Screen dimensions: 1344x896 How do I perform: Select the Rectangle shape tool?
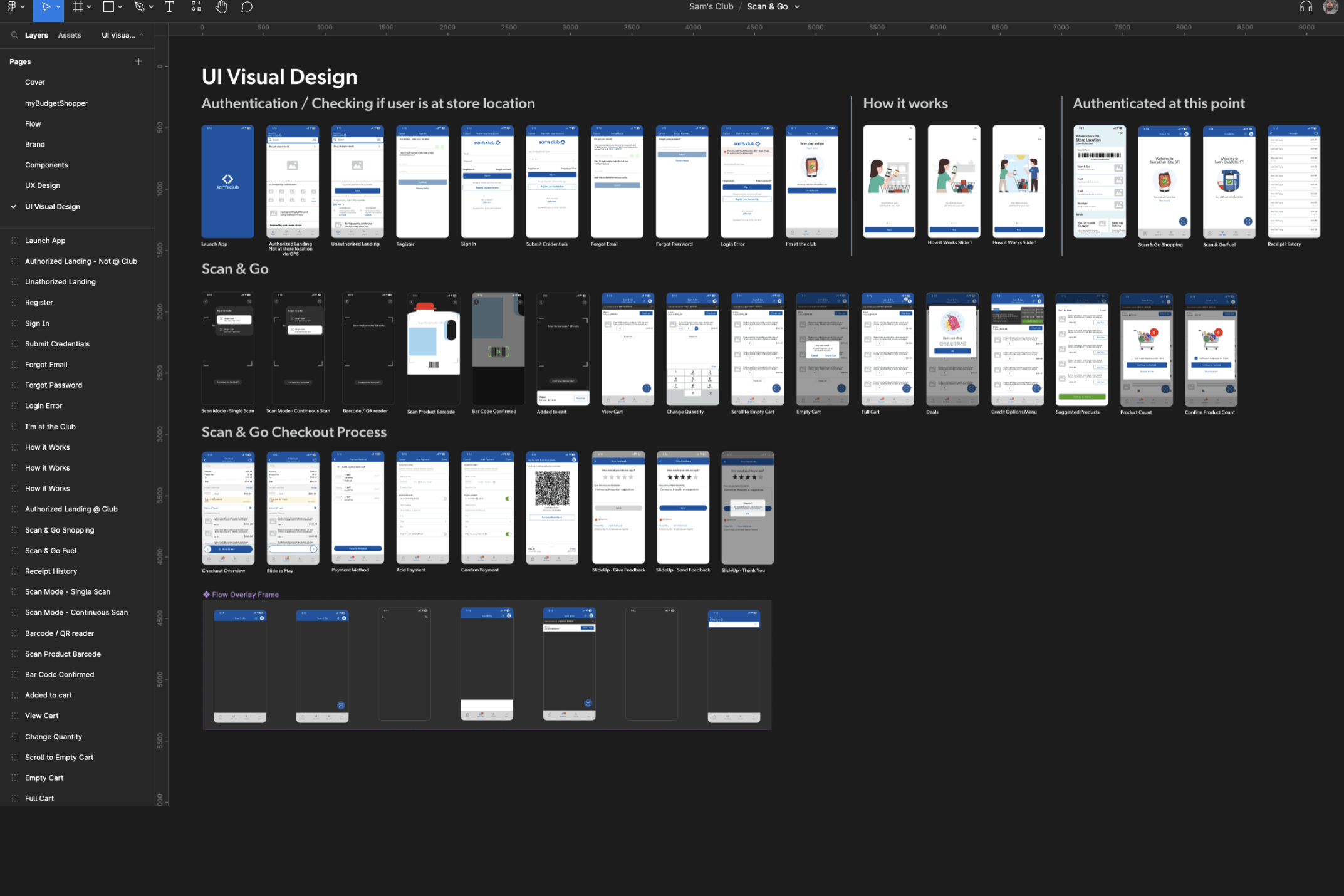coord(108,7)
